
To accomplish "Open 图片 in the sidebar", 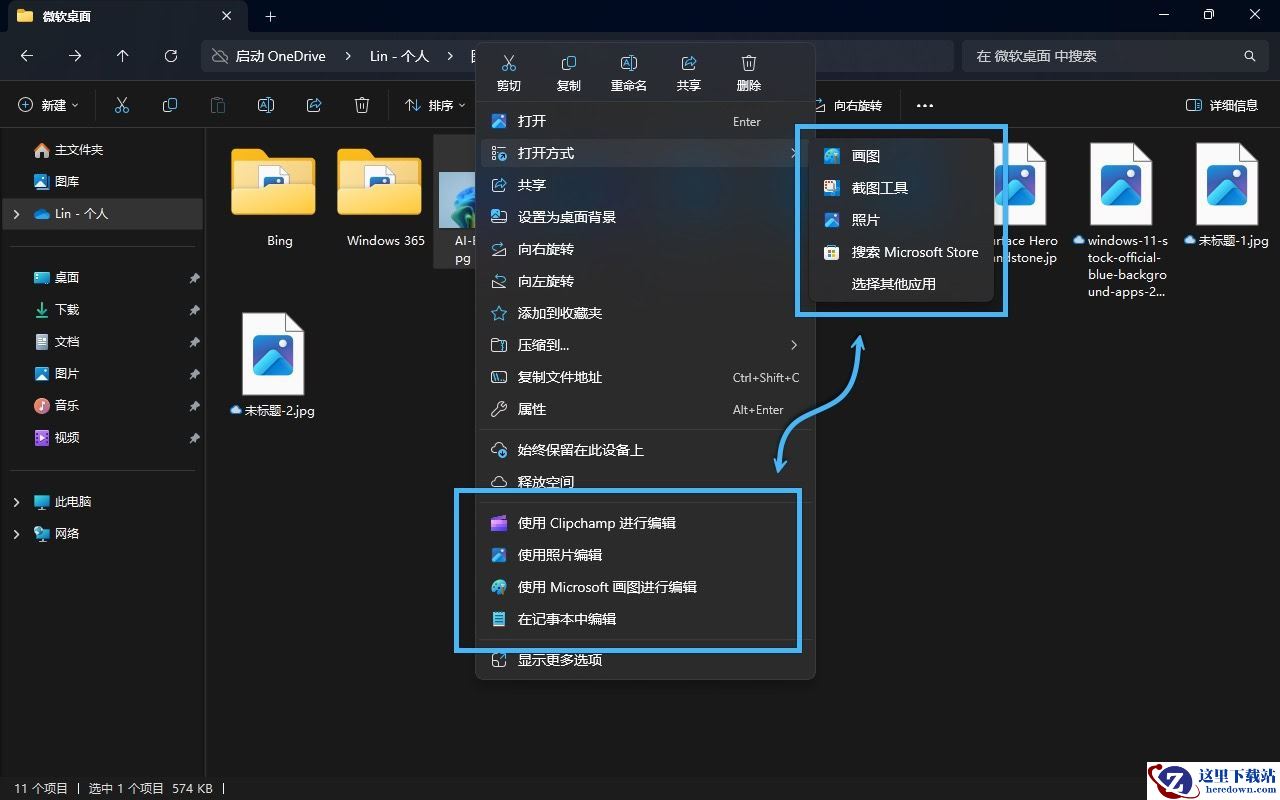I will pyautogui.click(x=67, y=374).
